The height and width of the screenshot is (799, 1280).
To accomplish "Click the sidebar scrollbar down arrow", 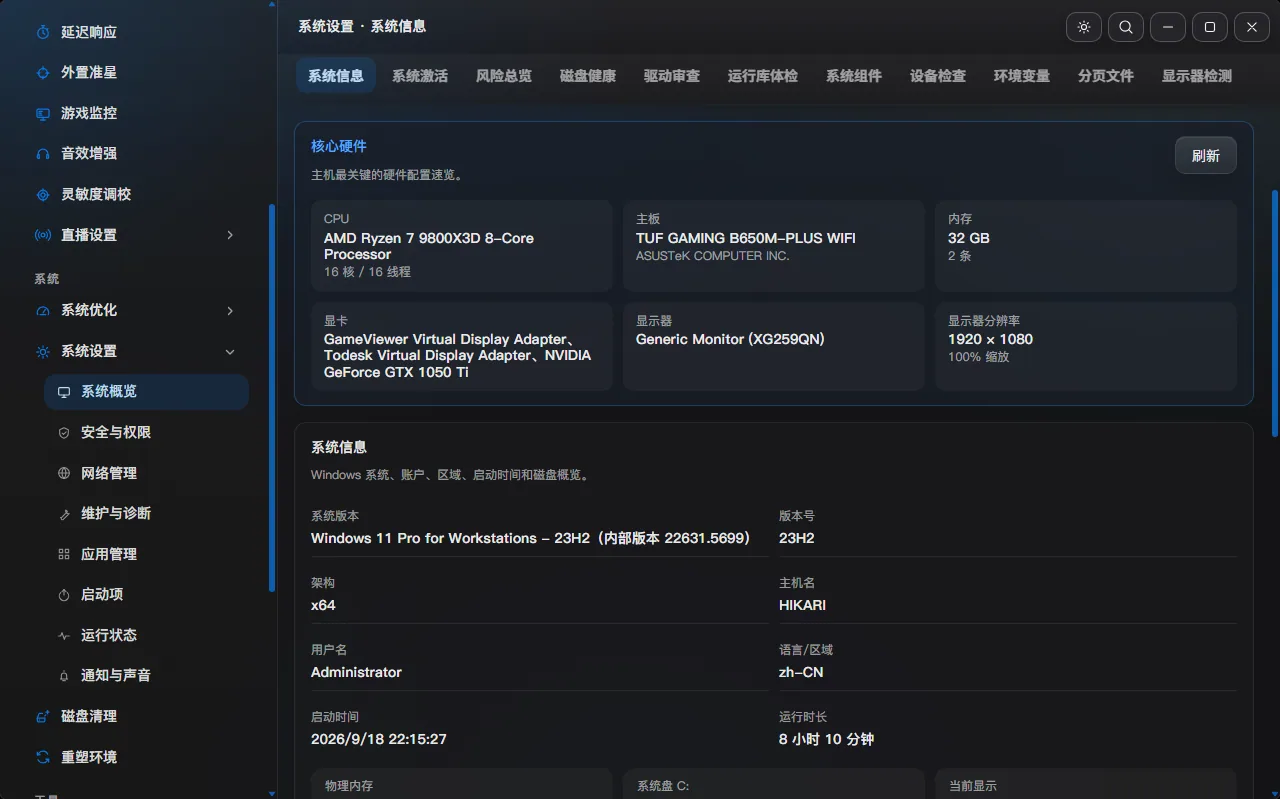I will 273,794.
